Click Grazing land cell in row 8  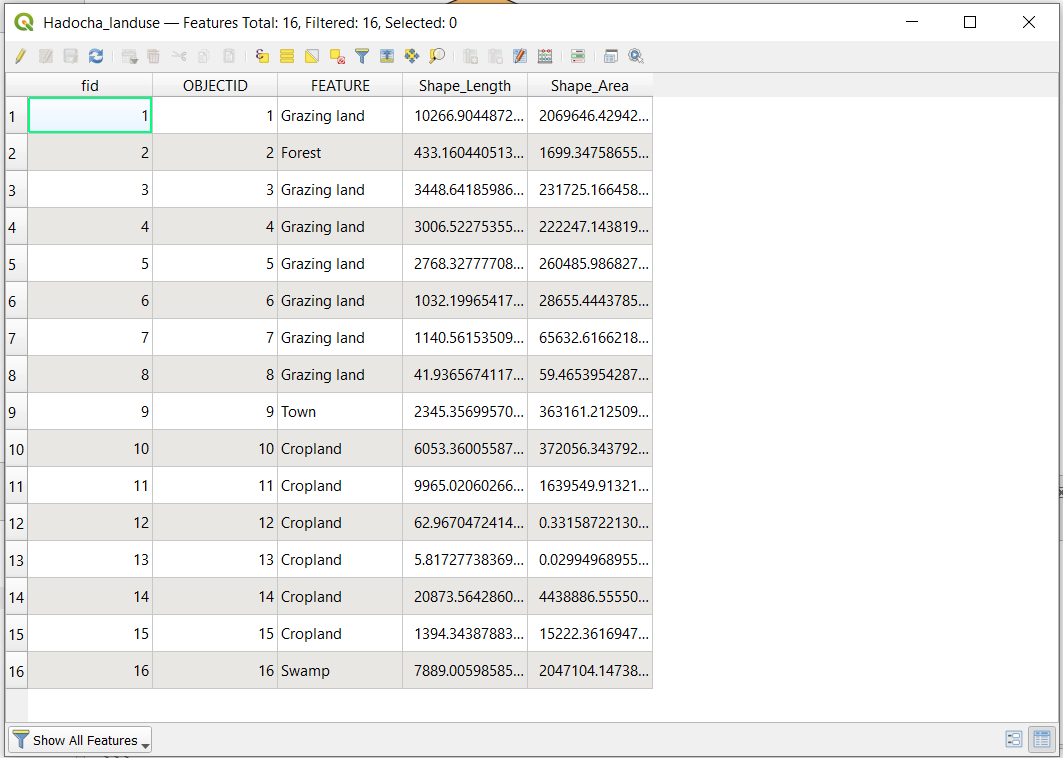(x=340, y=375)
